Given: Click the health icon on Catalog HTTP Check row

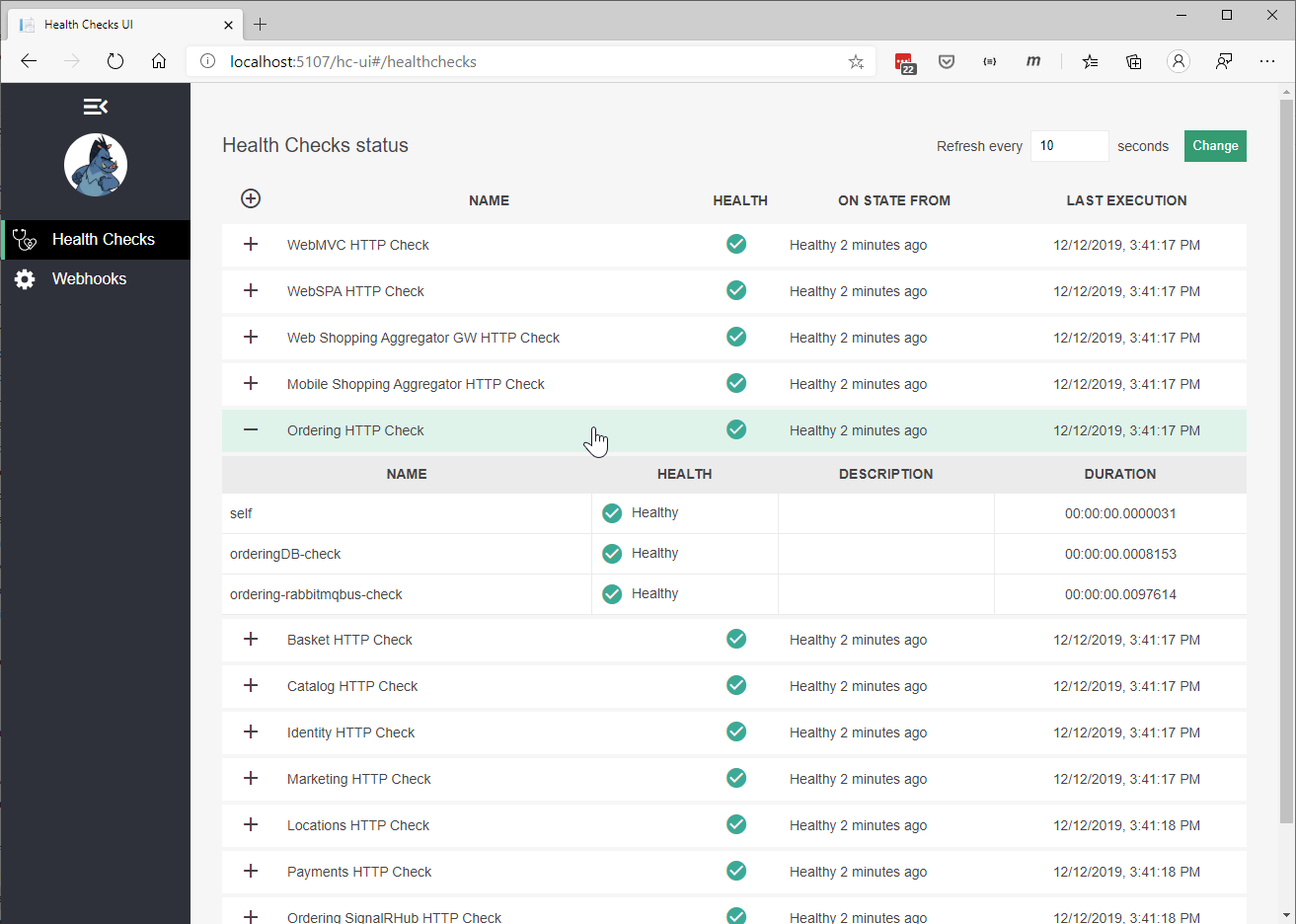Looking at the screenshot, I should click(736, 685).
